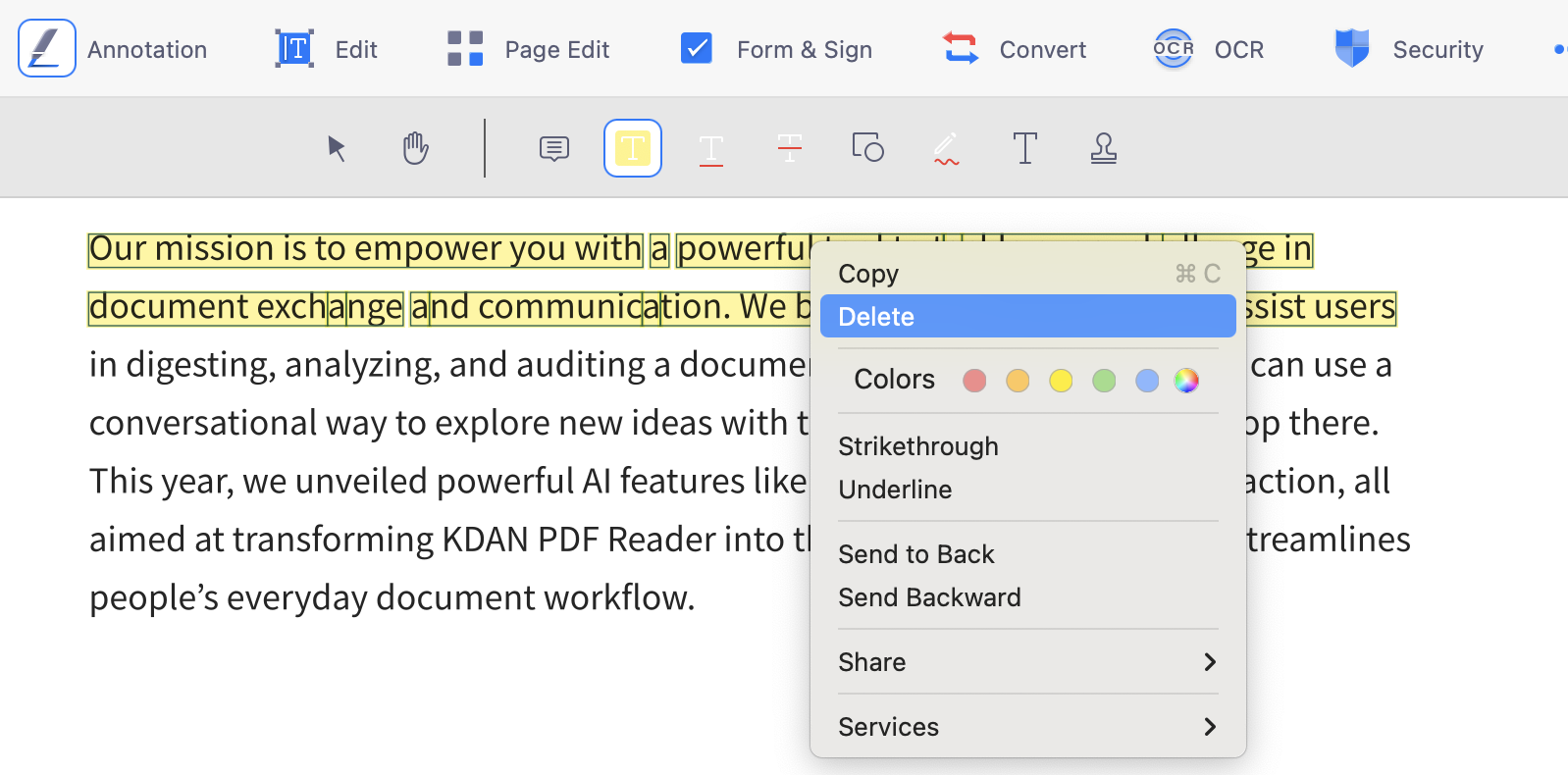
Task: Pick the red highlight color
Action: click(x=974, y=381)
